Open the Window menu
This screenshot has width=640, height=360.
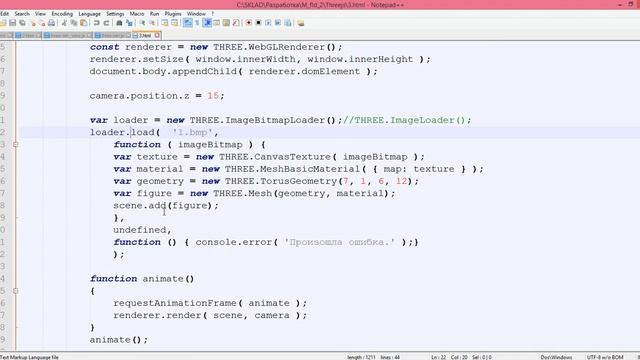pos(196,13)
